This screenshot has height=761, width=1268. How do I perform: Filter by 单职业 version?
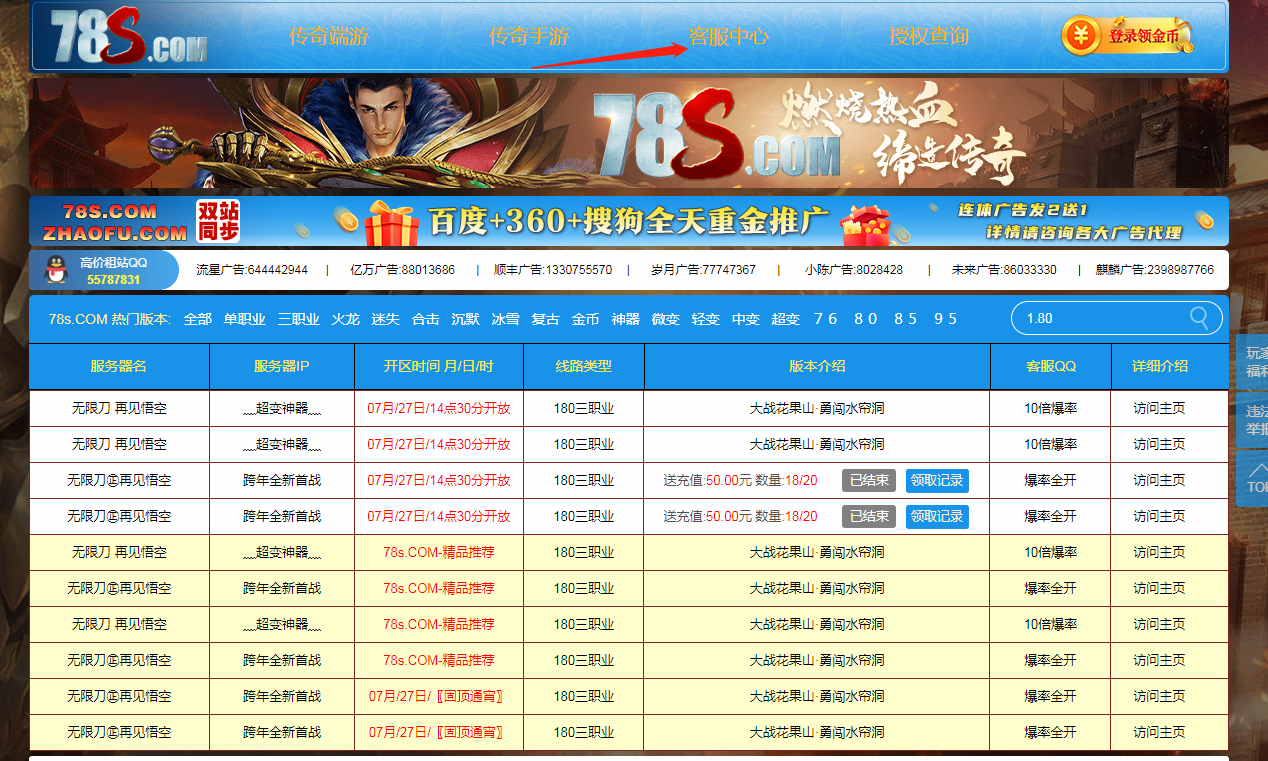click(x=244, y=319)
